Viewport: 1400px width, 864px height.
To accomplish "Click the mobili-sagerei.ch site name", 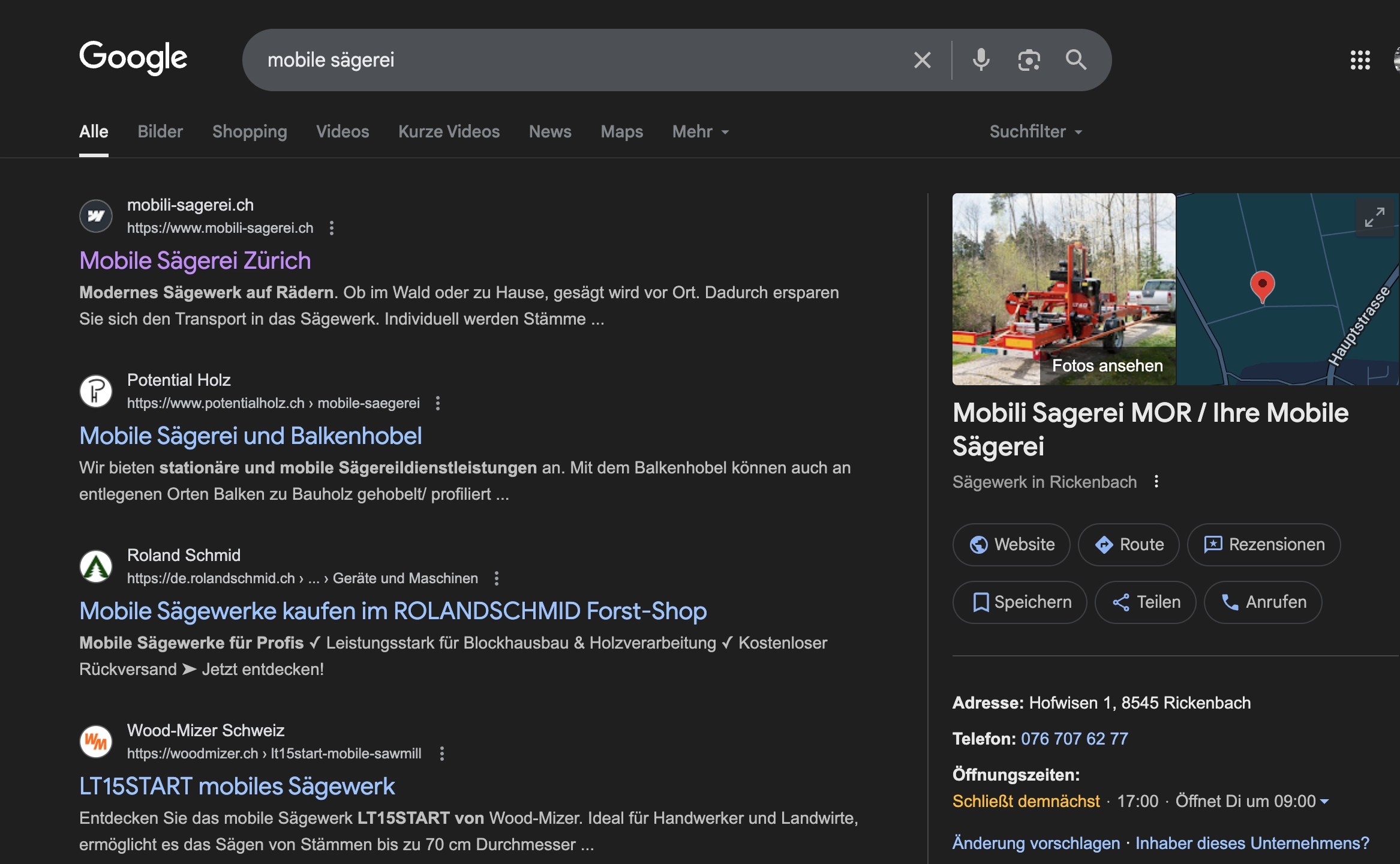I will 190,205.
